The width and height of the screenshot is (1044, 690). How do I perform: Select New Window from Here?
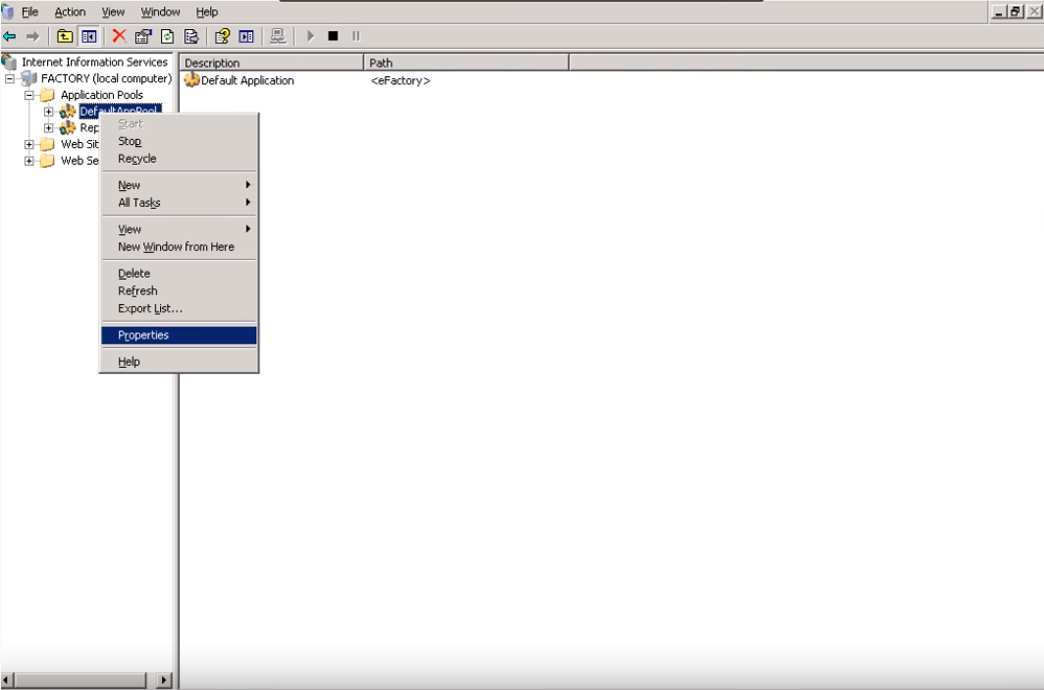pyautogui.click(x=179, y=246)
